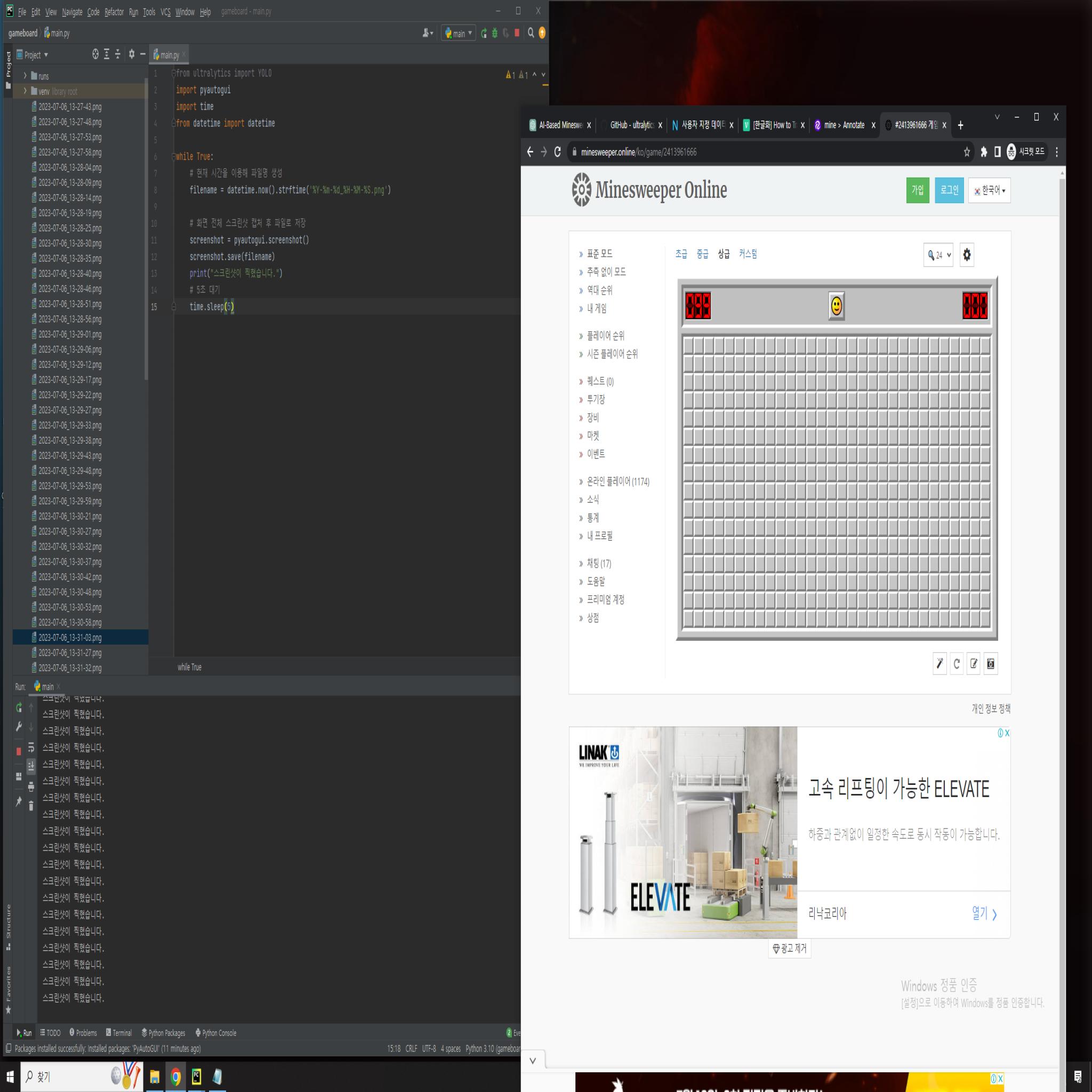Click the orange IDE update icon

tap(542, 33)
